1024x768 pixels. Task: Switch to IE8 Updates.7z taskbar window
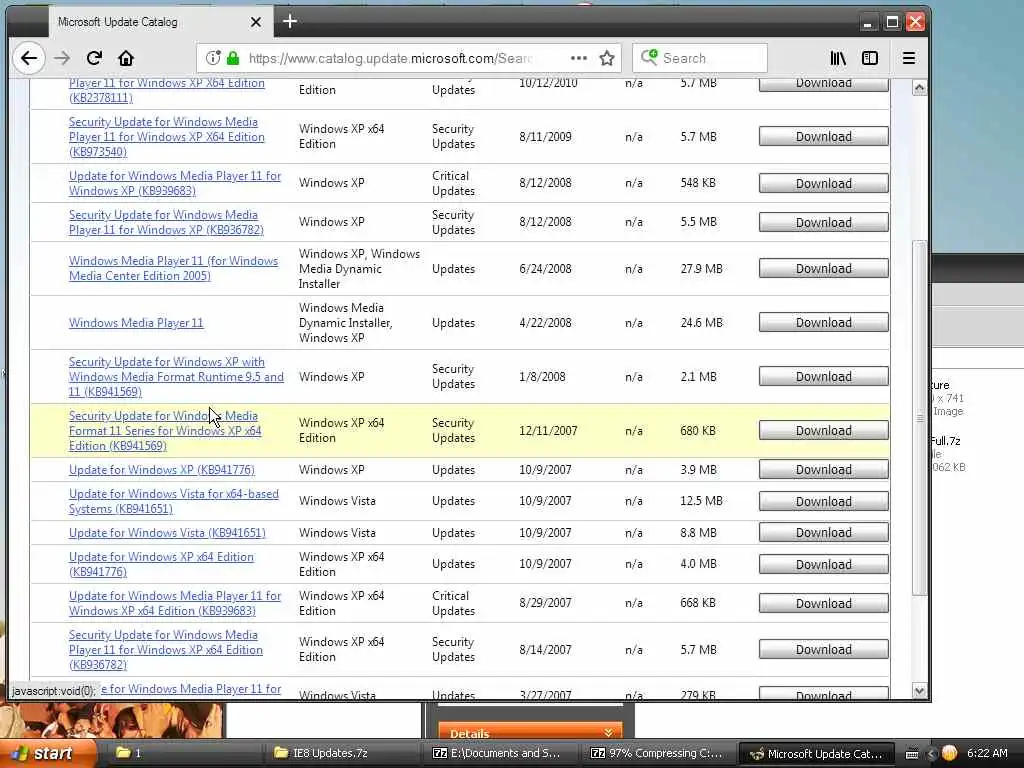coord(341,753)
